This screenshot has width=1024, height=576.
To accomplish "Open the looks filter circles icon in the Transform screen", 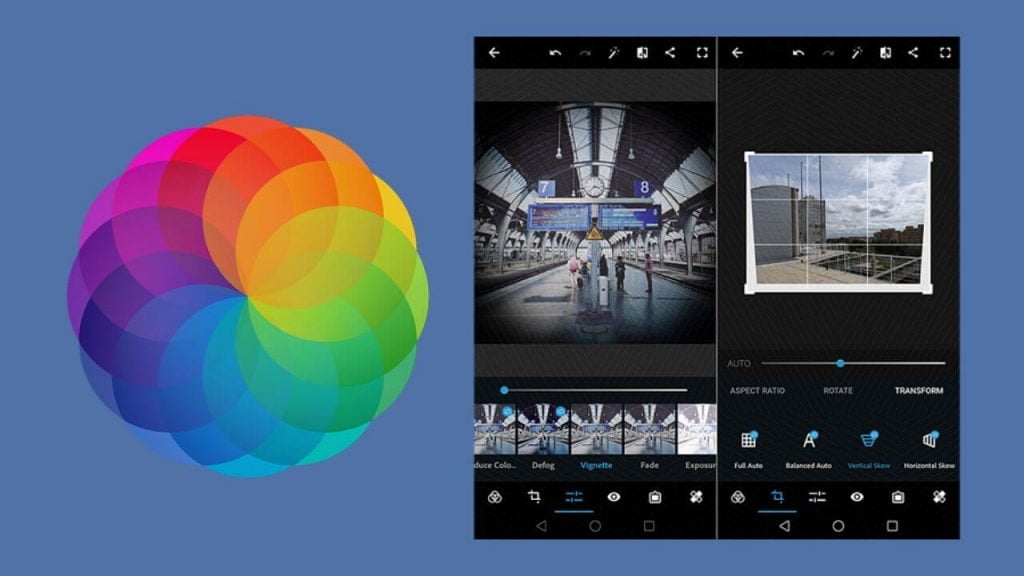I will (738, 497).
